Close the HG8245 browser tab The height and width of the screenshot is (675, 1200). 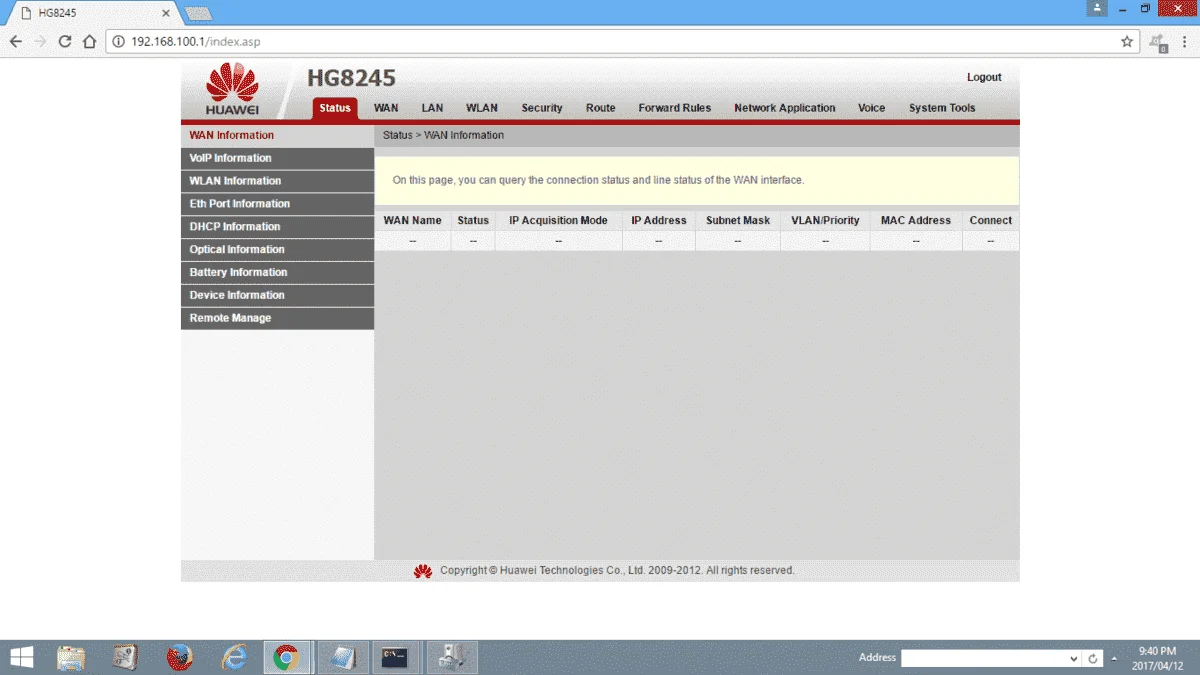pyautogui.click(x=166, y=13)
